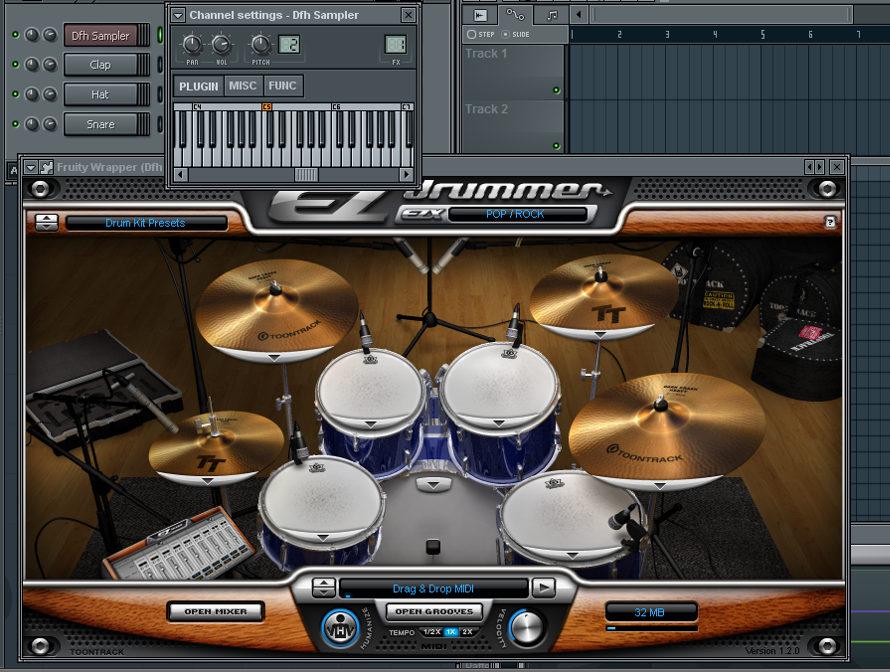Click the piano keyboard scroll right arrow
The width and height of the screenshot is (890, 672).
(x=406, y=175)
